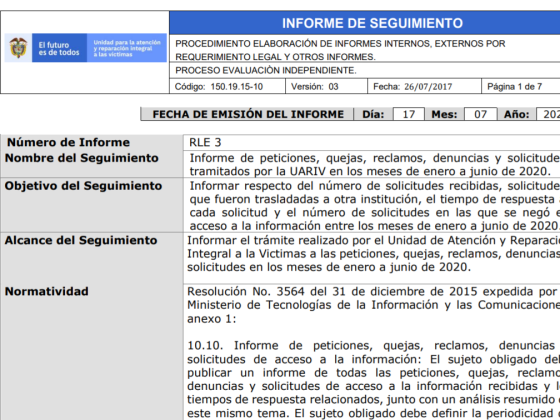Click 'Ministerio de Tecnologías de la Información' line
Screen dimensions: 560x420
click(374, 305)
